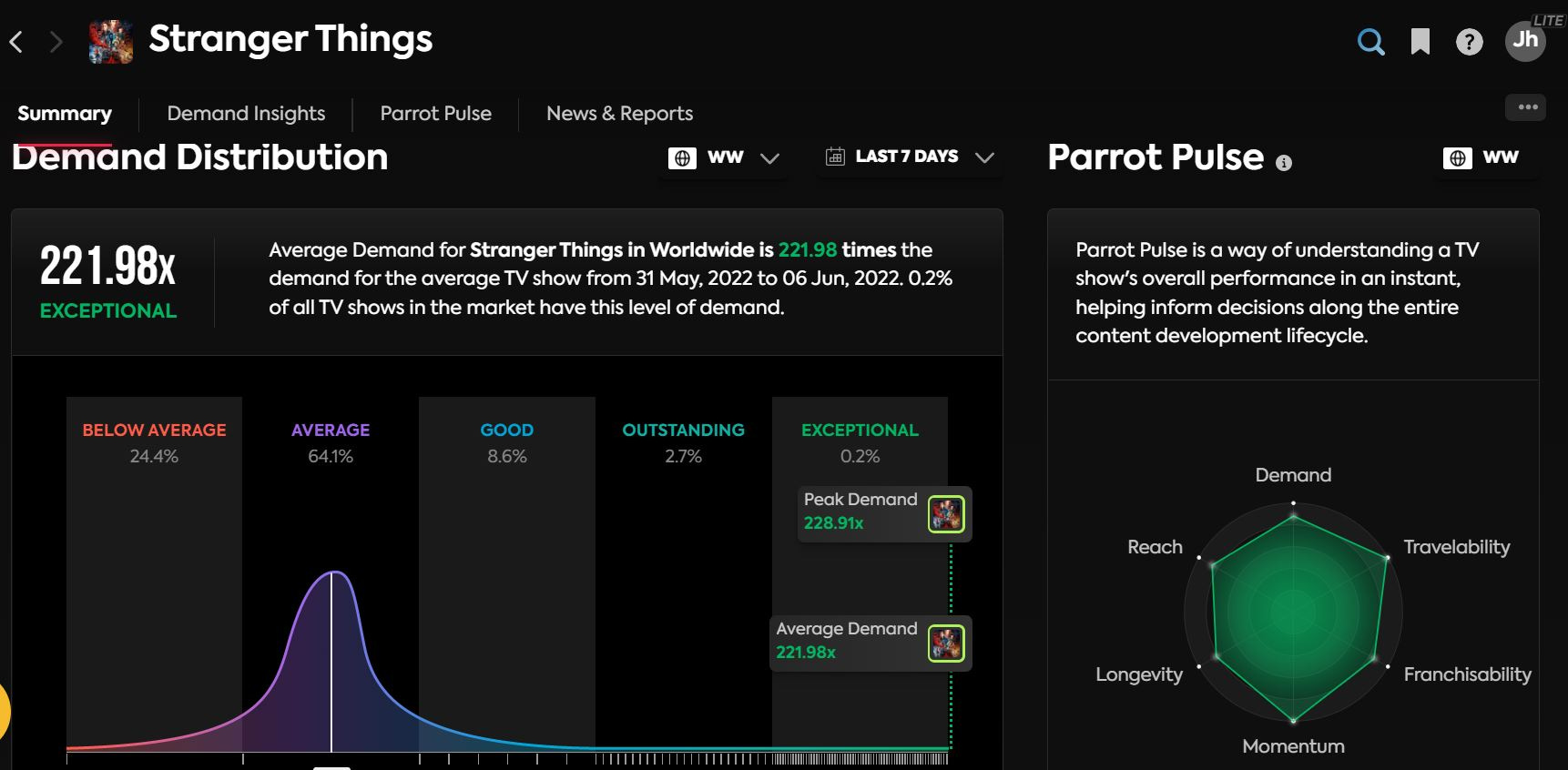
Task: Click the green EXCEPTIONAL rating label
Action: click(x=108, y=311)
